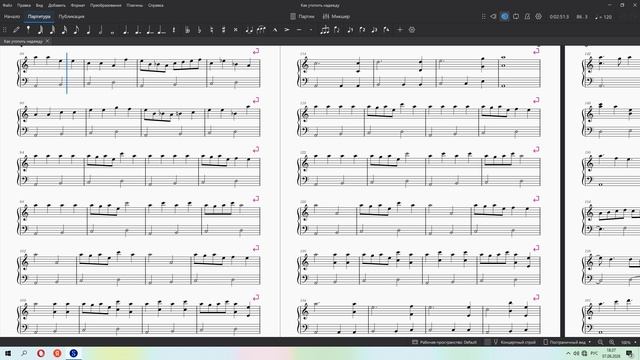
Task: Toggle sharp accidental
Action: pyautogui.click(x=223, y=29)
